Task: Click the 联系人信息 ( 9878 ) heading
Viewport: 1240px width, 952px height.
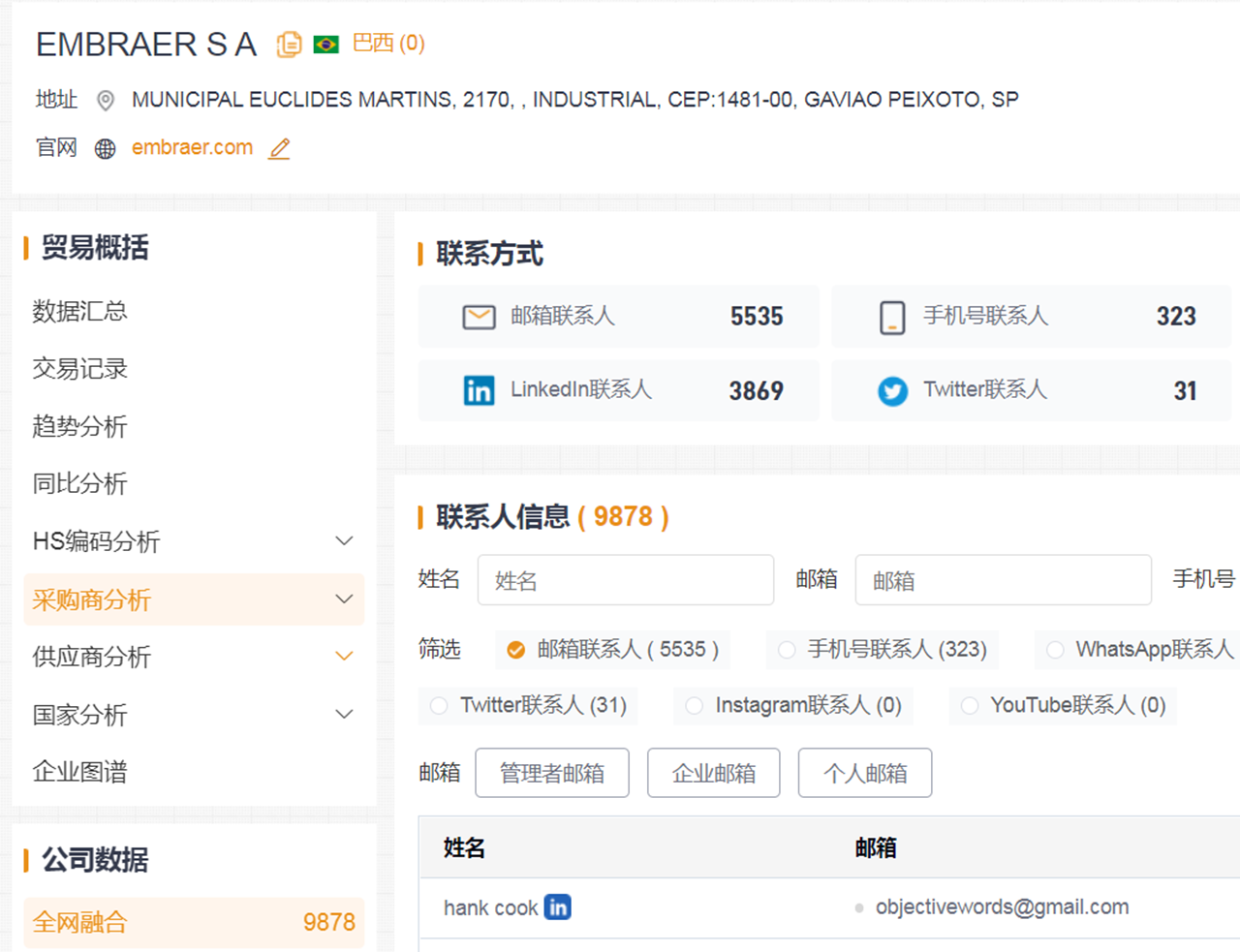Action: click(552, 517)
